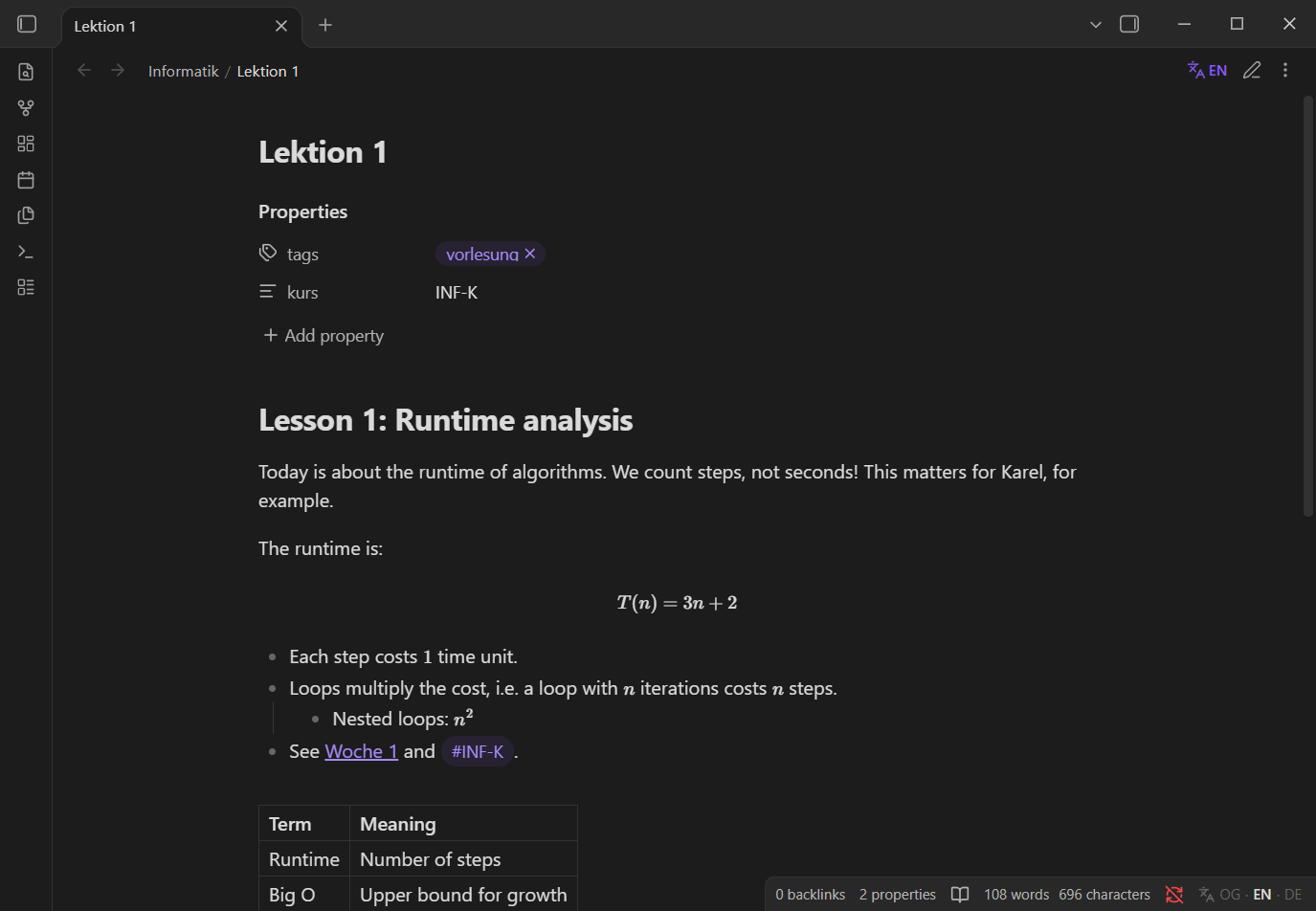This screenshot has width=1316, height=911.
Task: Click Add property button
Action: pos(323,336)
